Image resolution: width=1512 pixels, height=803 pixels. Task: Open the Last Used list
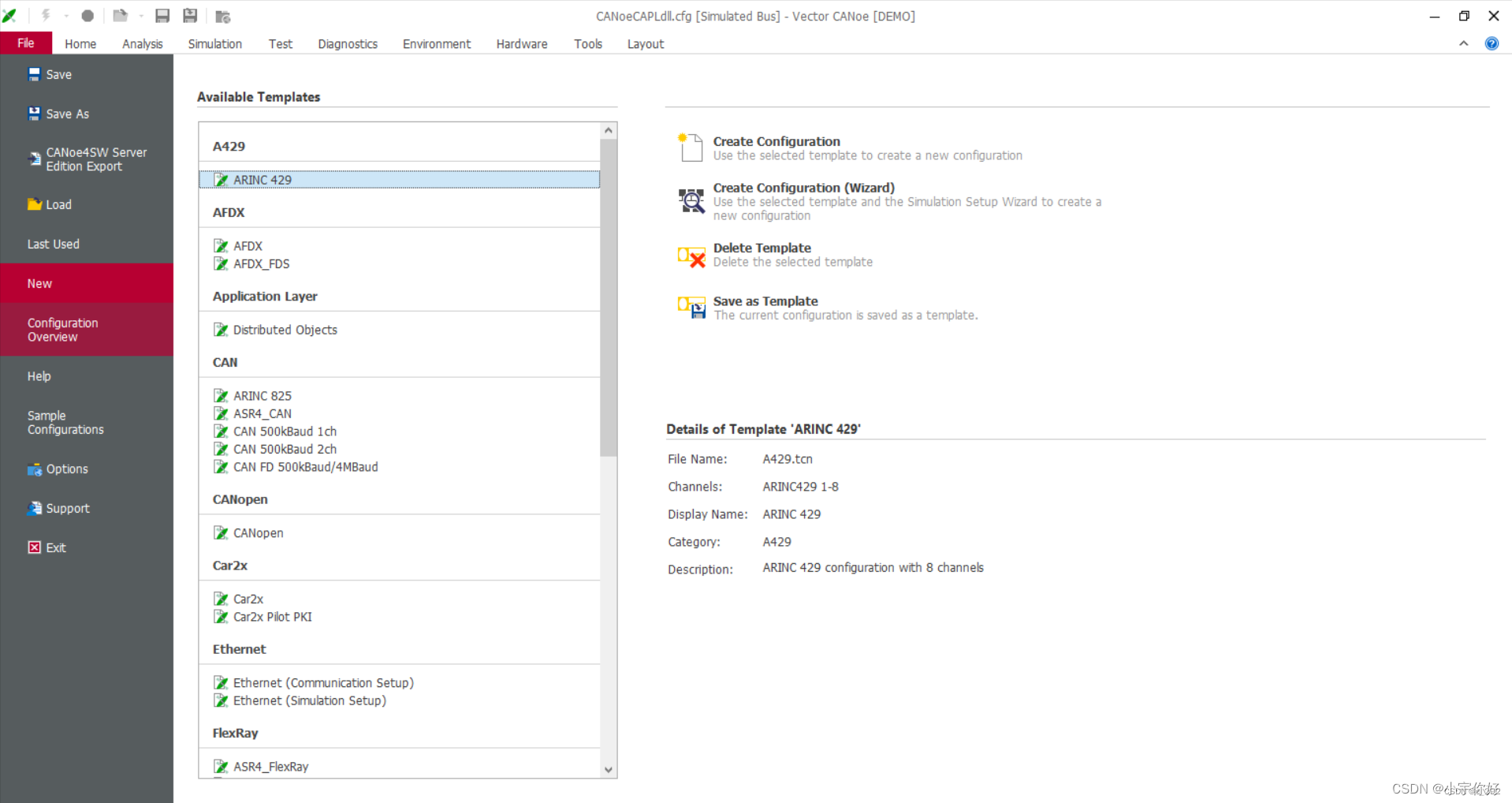pos(87,244)
